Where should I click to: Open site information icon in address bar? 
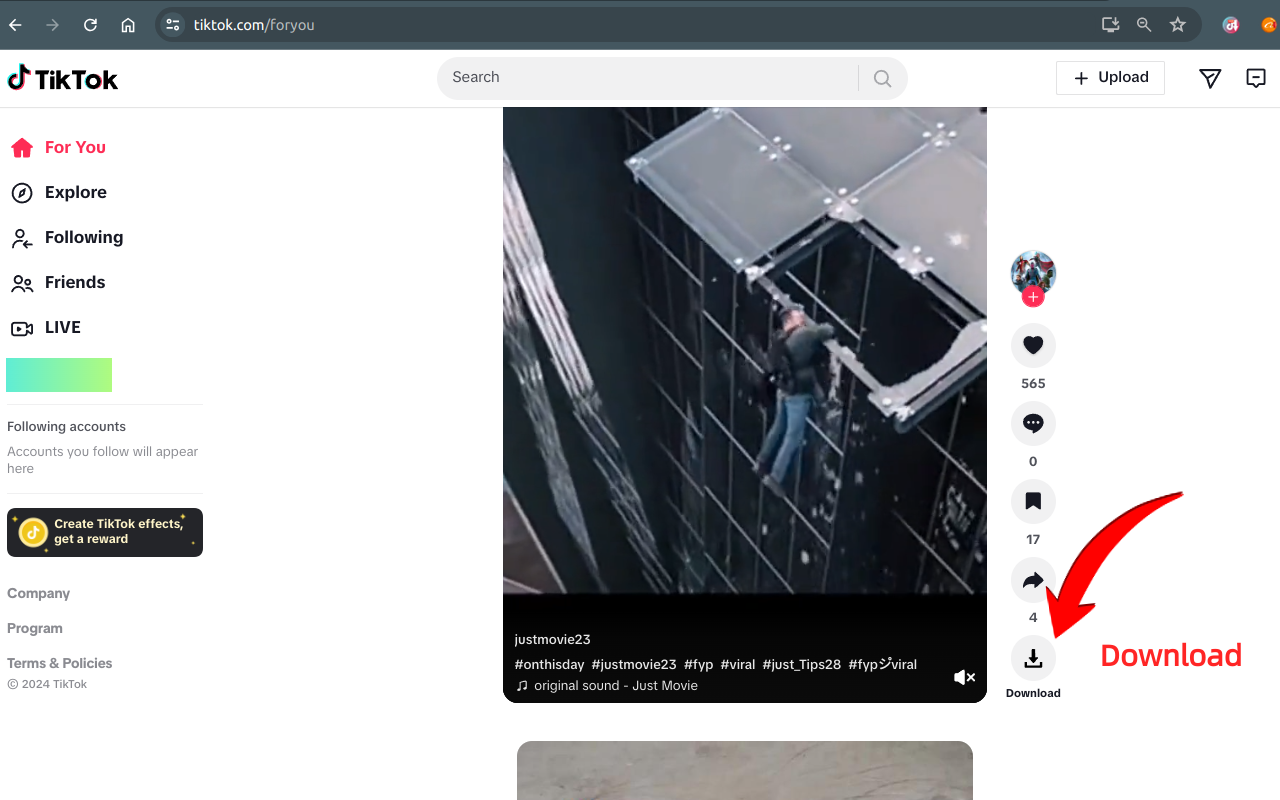tap(172, 25)
